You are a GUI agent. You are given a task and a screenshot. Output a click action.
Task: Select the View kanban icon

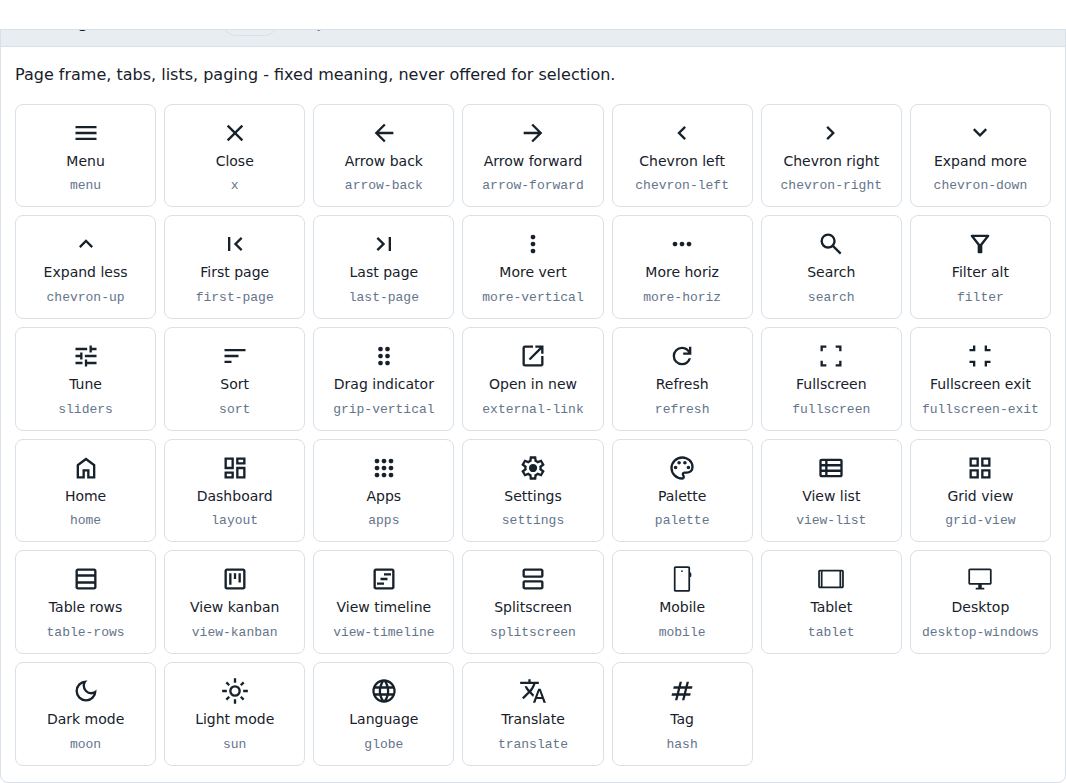(235, 579)
